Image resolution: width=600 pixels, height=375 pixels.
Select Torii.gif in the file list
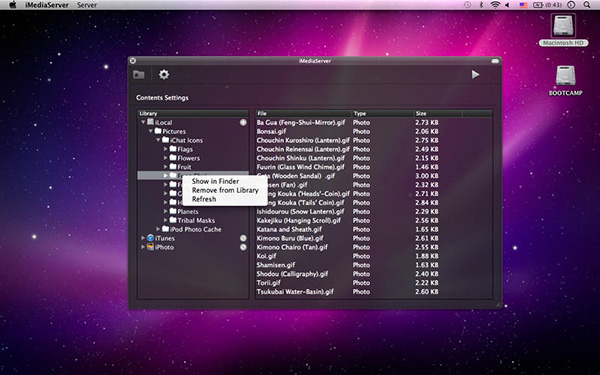click(x=268, y=283)
